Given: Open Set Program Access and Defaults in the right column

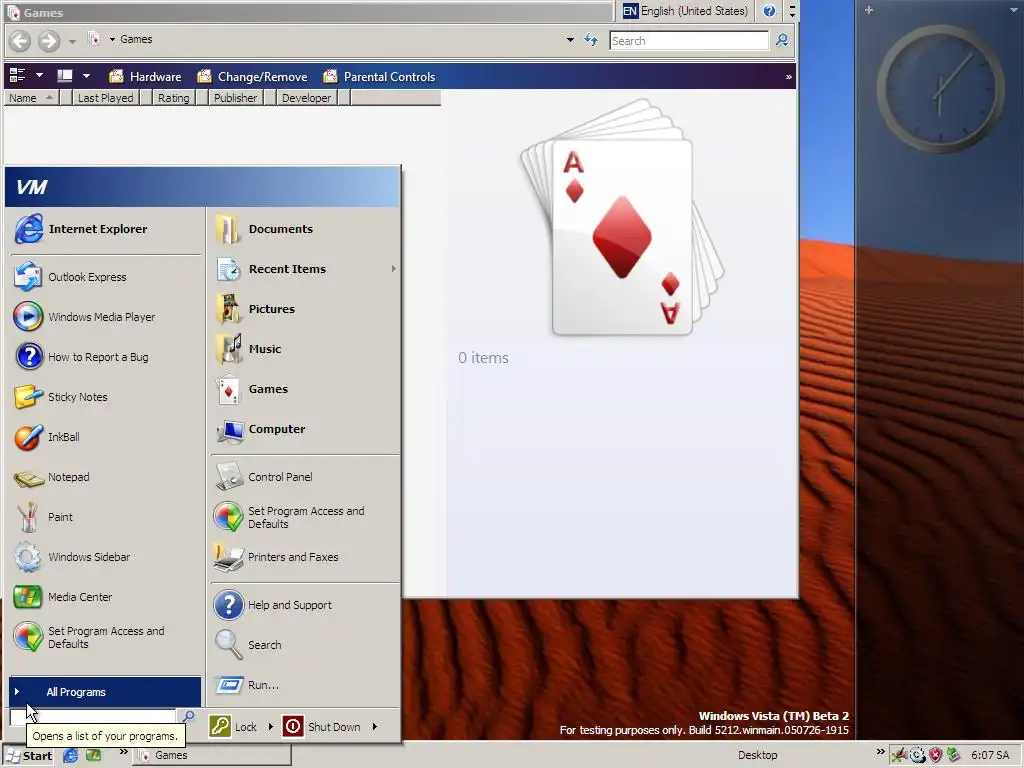Looking at the screenshot, I should [305, 517].
